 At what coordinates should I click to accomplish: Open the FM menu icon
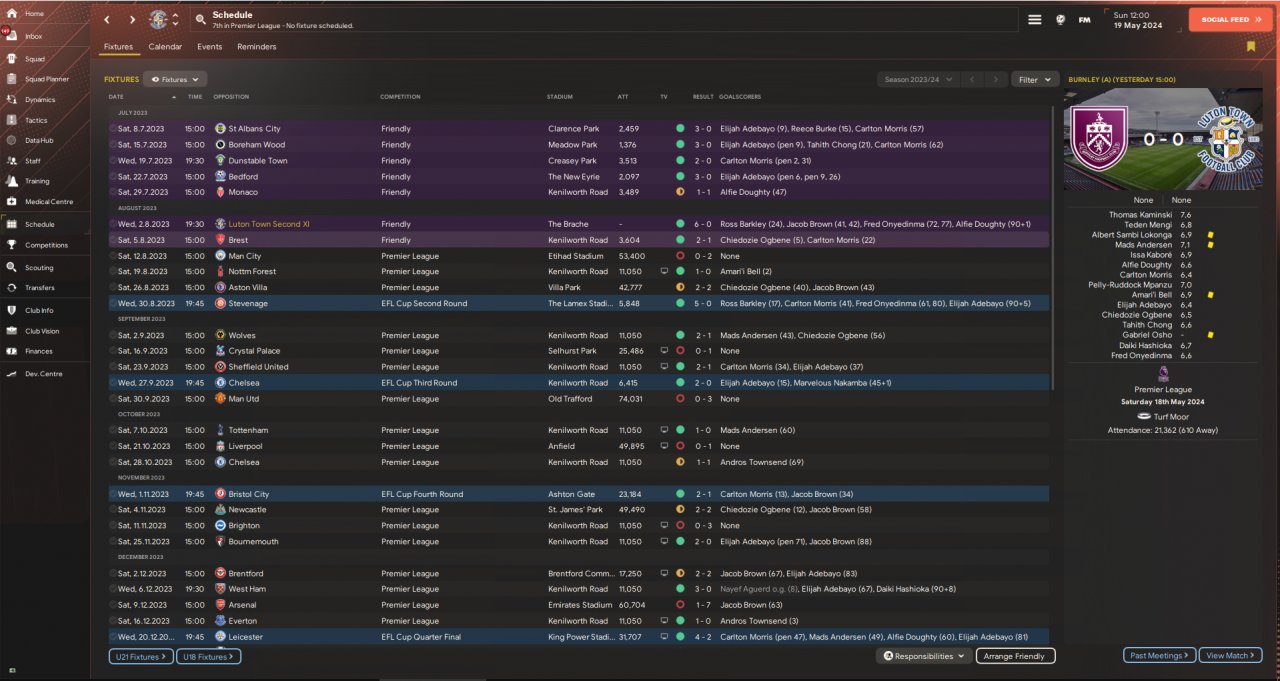point(1084,19)
